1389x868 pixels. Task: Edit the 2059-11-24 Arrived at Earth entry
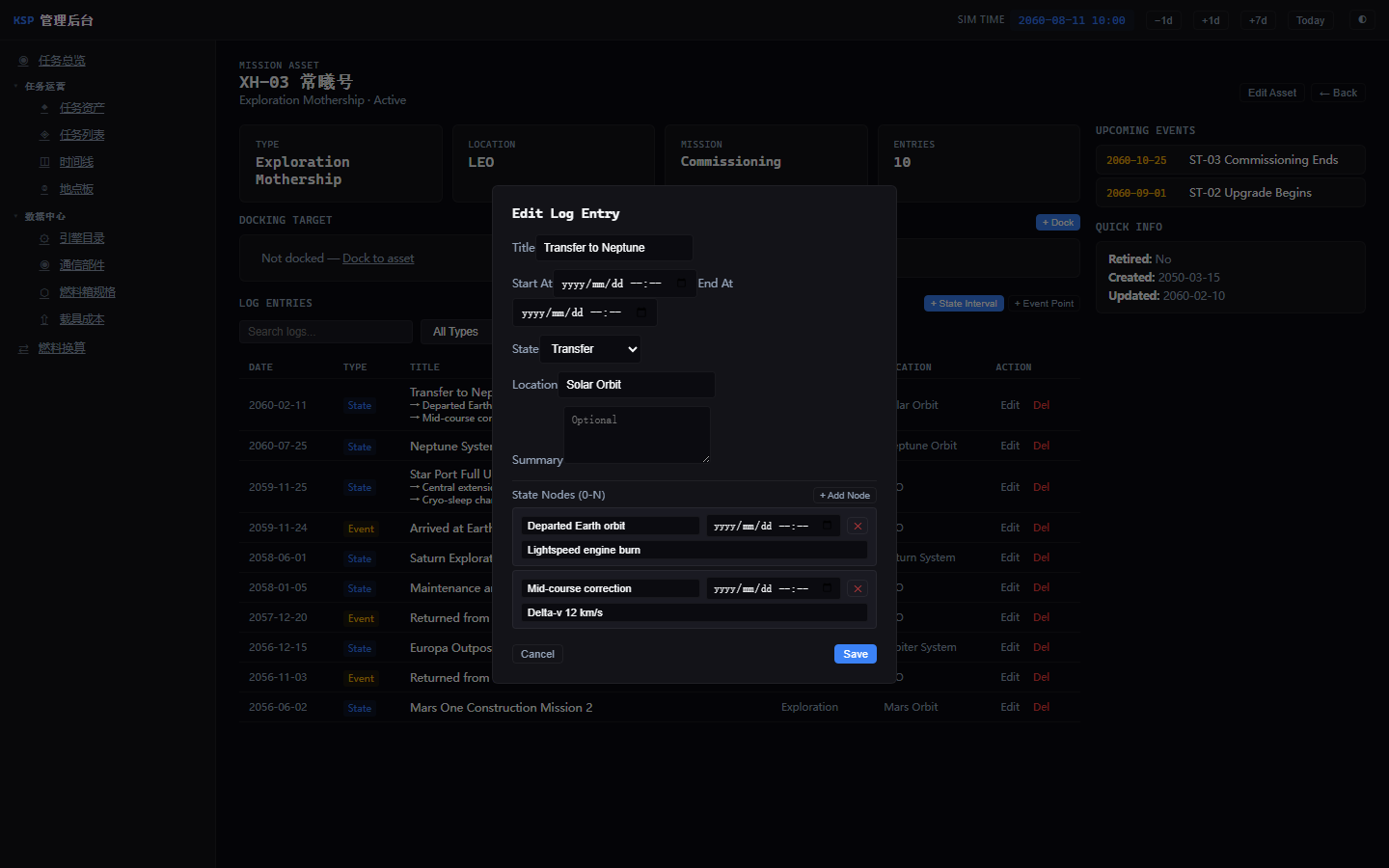(1010, 528)
